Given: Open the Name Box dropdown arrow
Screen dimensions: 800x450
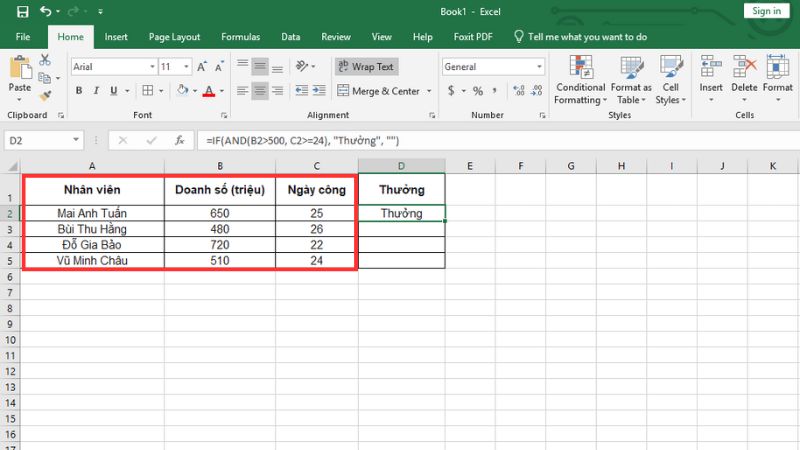Looking at the screenshot, I should [x=77, y=141].
